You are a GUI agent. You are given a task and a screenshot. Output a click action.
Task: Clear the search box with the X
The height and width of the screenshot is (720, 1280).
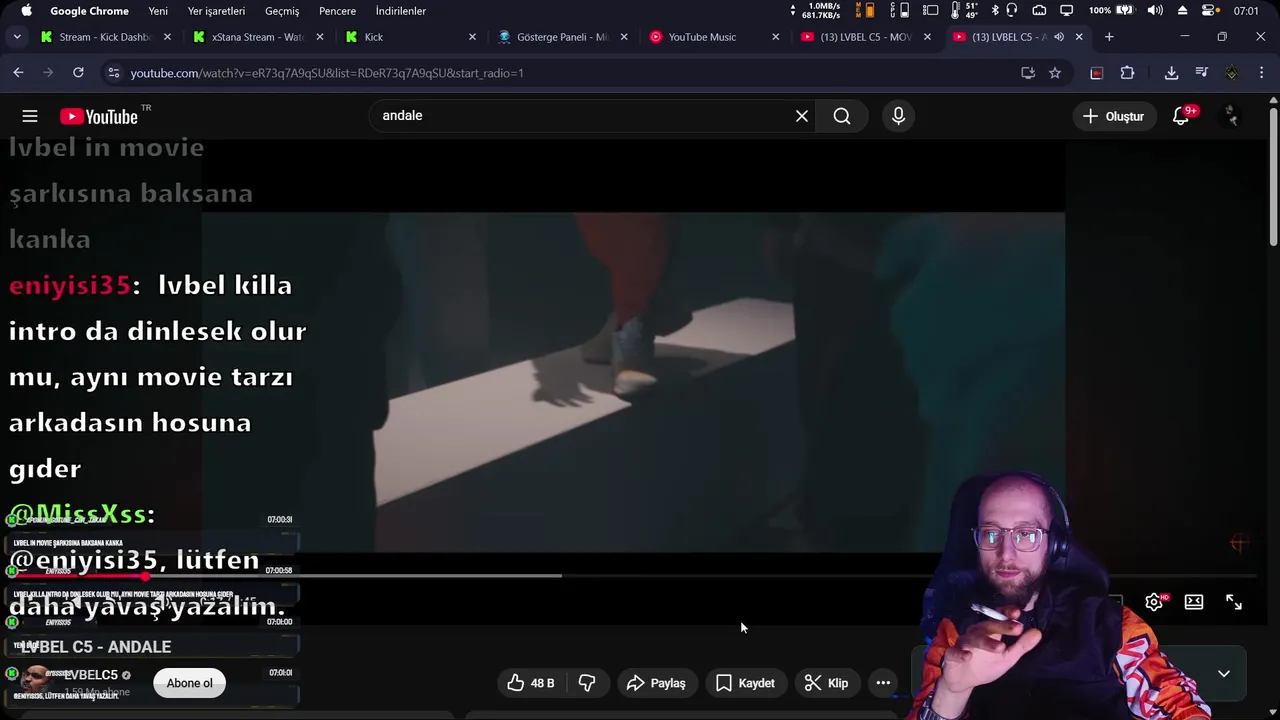click(x=802, y=116)
